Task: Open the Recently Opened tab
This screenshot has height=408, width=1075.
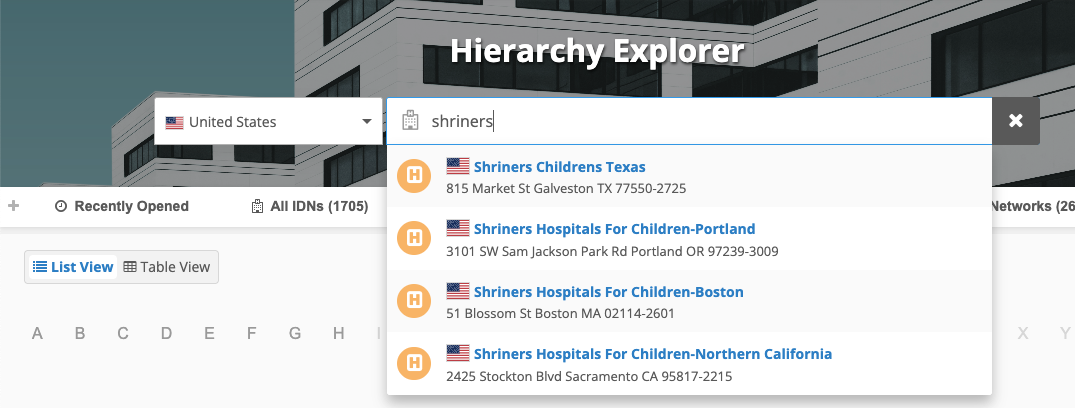Action: pyautogui.click(x=121, y=206)
